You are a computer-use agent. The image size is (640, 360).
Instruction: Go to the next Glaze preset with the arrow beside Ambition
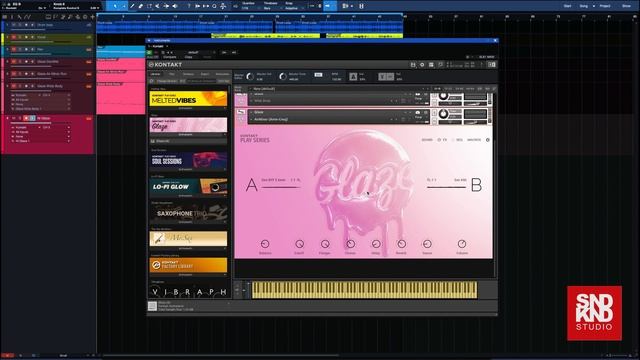tap(396, 120)
